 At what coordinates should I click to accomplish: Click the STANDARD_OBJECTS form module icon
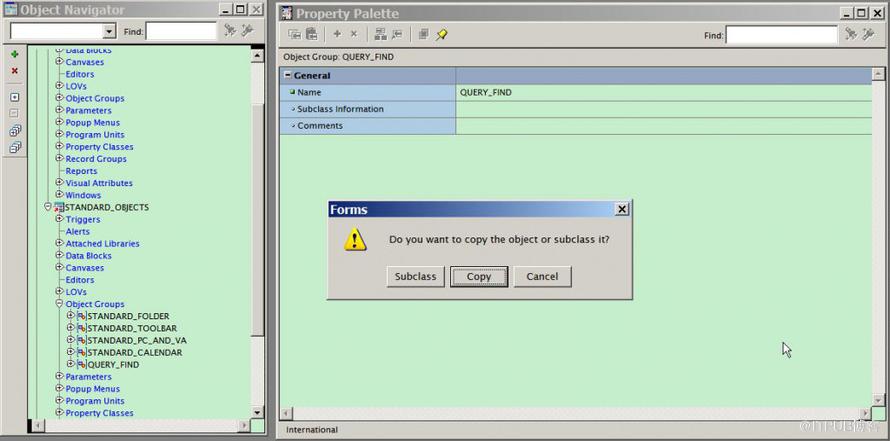pos(58,208)
